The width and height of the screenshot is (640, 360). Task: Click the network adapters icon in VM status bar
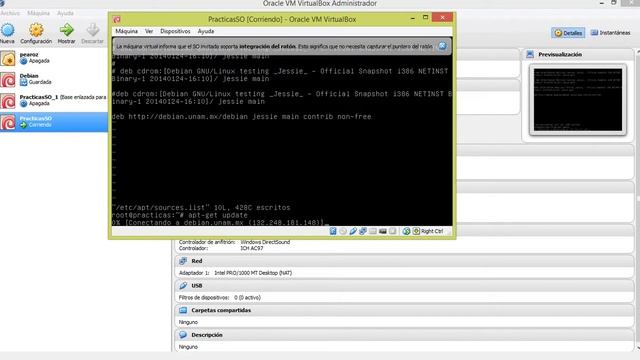coord(363,231)
